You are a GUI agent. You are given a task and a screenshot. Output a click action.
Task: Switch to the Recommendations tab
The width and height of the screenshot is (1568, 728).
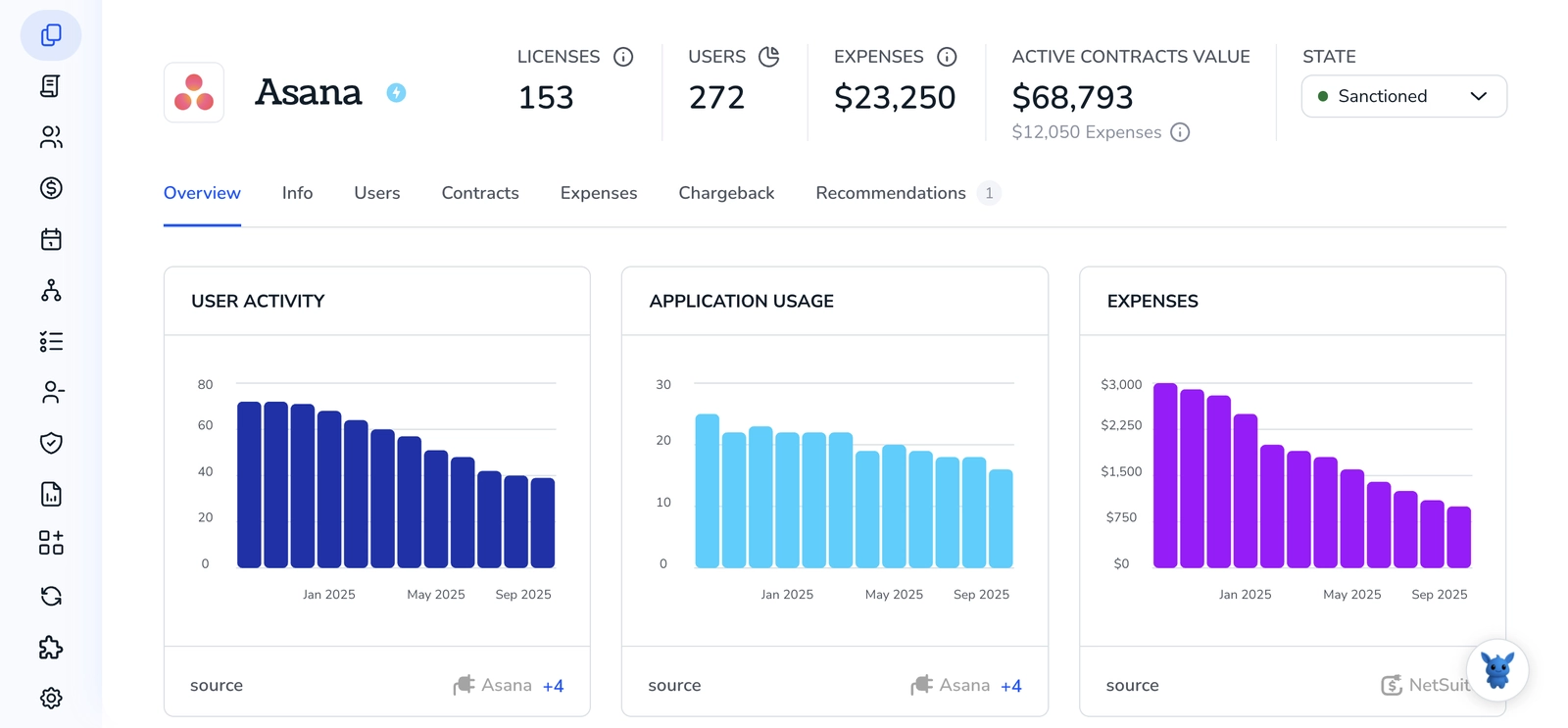coord(906,193)
